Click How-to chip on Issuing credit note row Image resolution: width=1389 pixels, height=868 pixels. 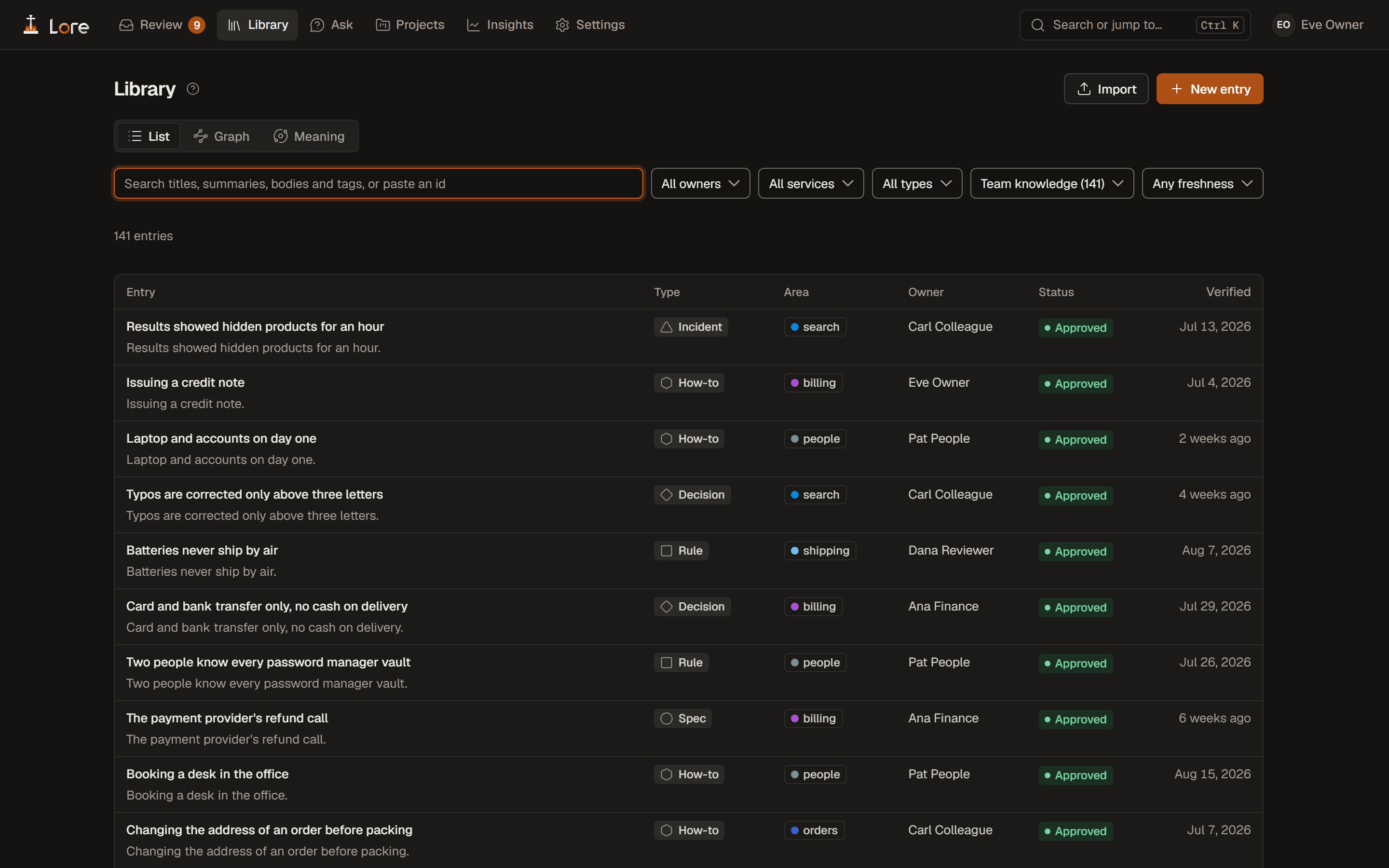pyautogui.click(x=689, y=383)
